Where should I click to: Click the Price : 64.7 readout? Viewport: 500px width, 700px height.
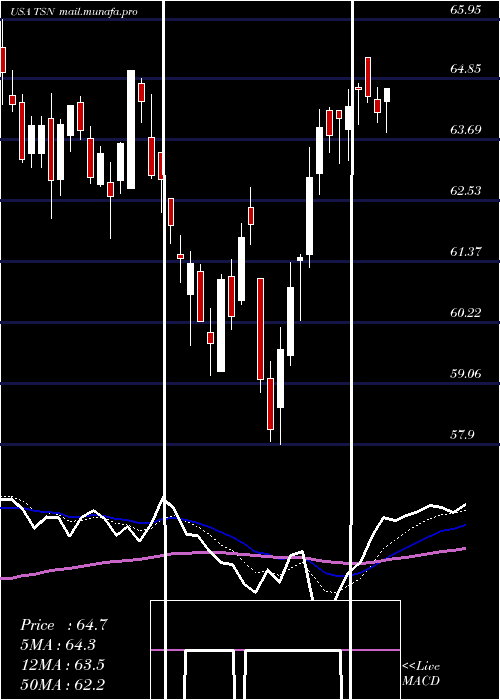pos(64,625)
